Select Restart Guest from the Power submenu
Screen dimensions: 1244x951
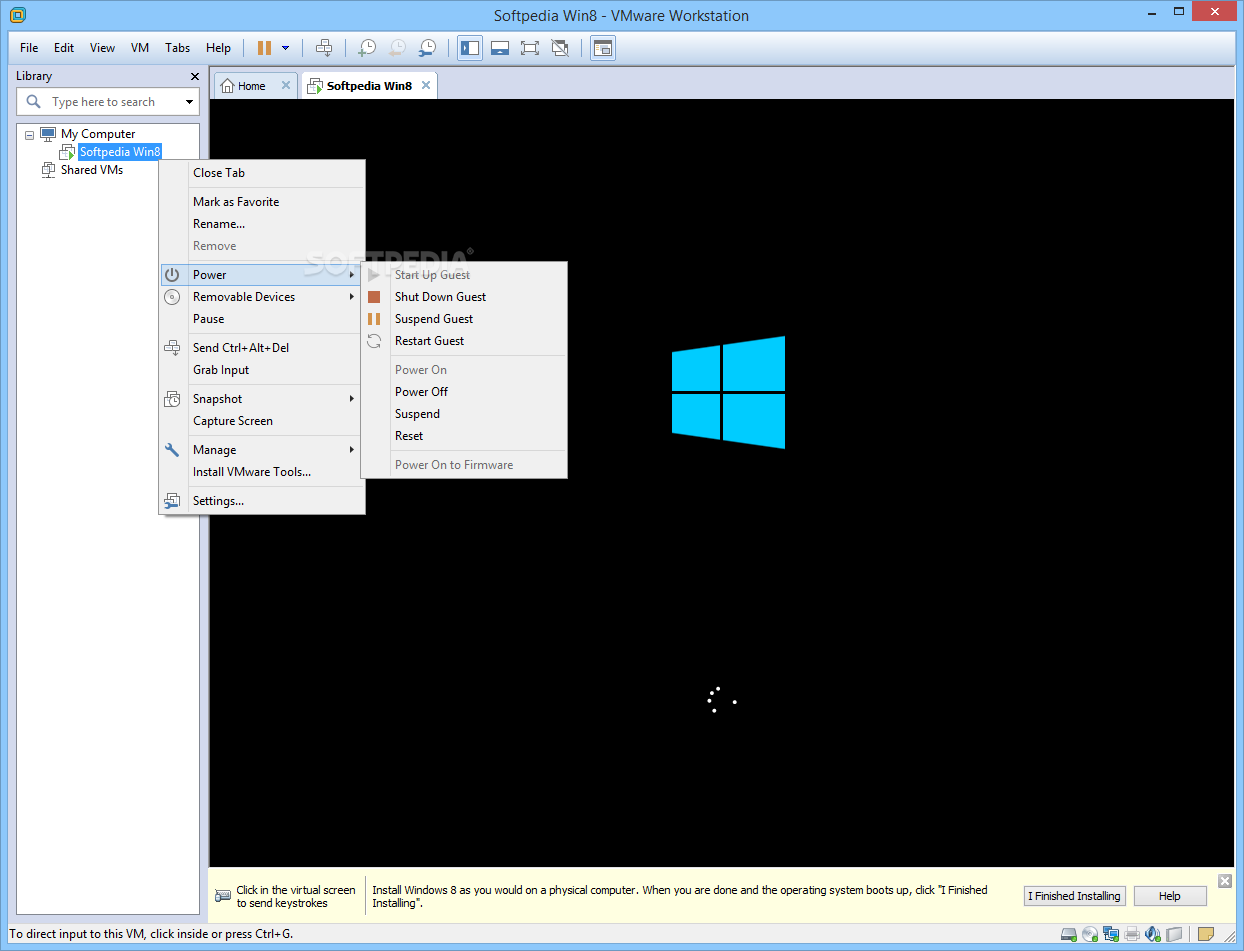pyautogui.click(x=430, y=340)
